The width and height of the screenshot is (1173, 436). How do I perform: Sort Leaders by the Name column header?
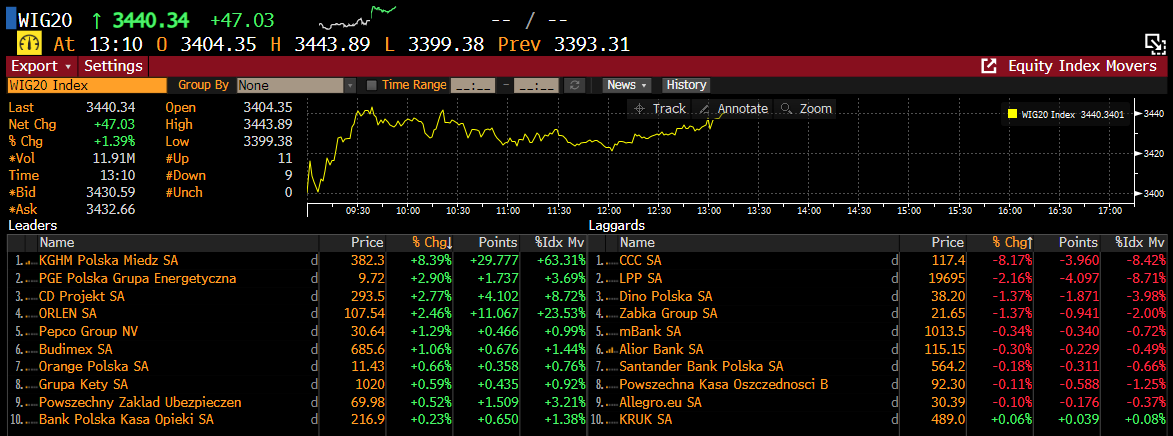click(x=178, y=242)
